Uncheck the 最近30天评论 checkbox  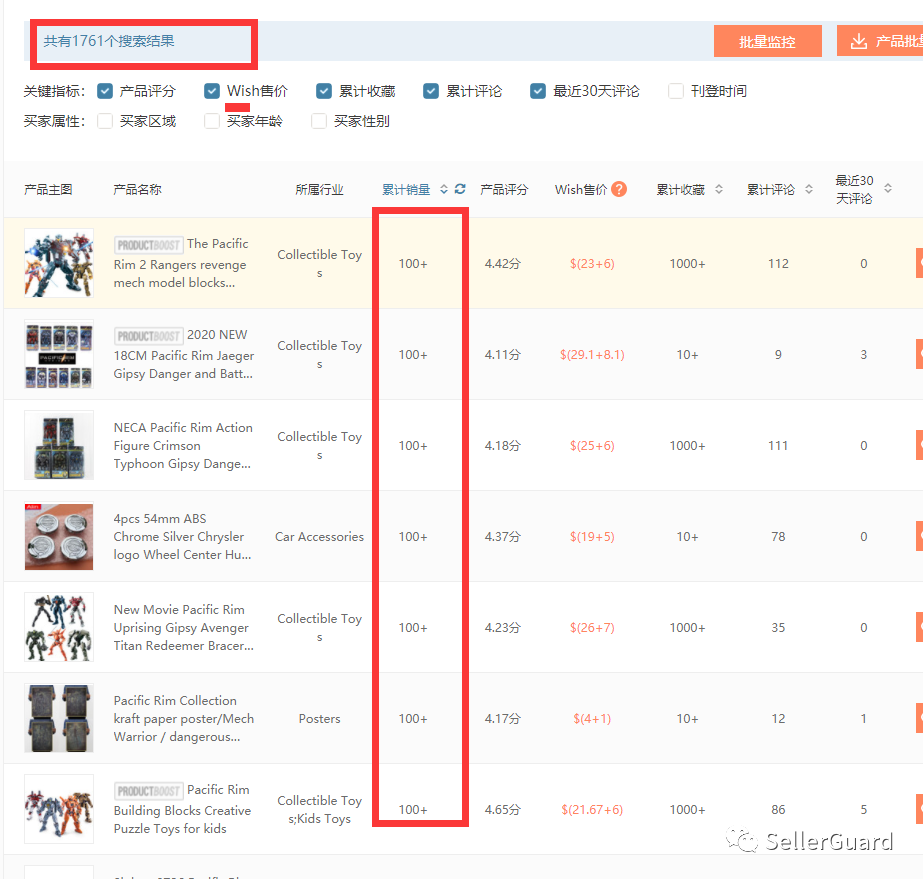pos(537,91)
